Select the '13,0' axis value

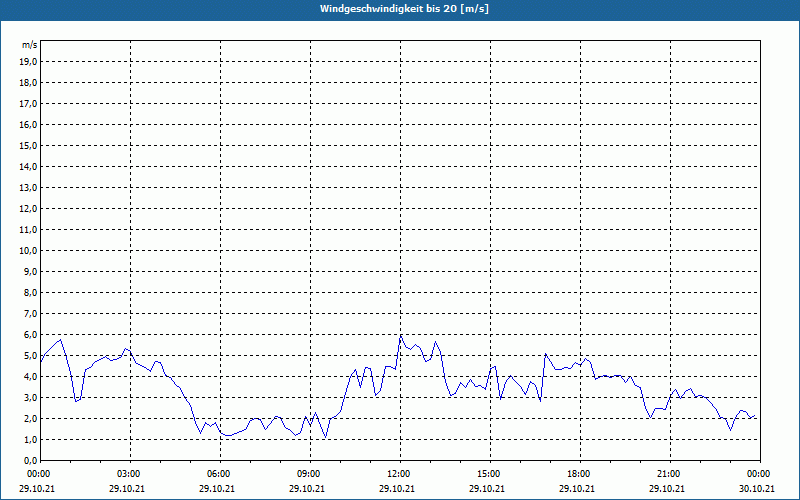click(x=28, y=188)
